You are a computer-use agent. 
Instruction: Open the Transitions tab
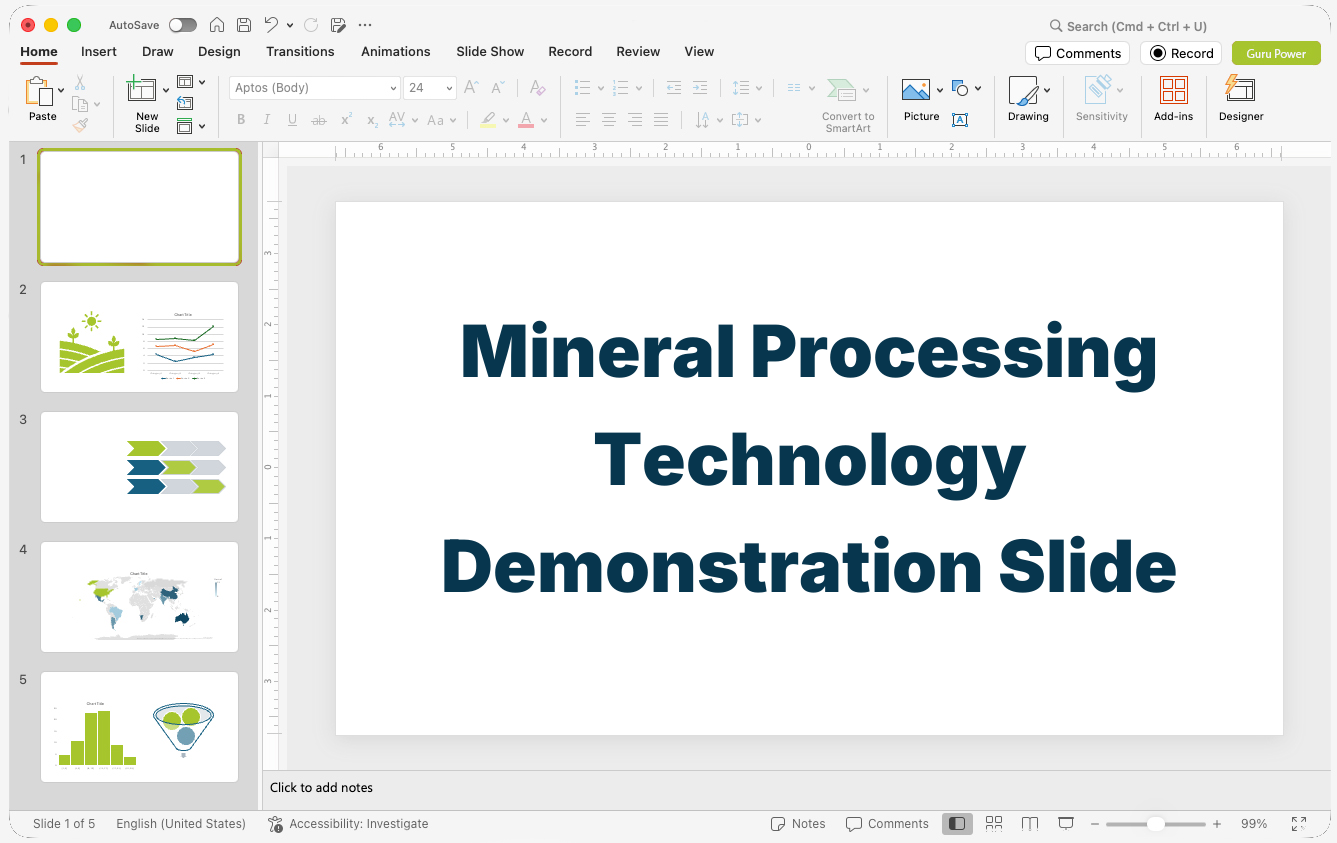pyautogui.click(x=300, y=51)
